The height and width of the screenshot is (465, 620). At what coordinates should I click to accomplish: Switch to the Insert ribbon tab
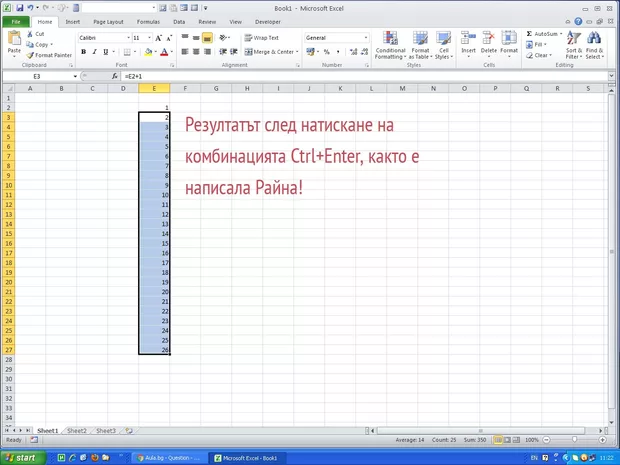73,22
